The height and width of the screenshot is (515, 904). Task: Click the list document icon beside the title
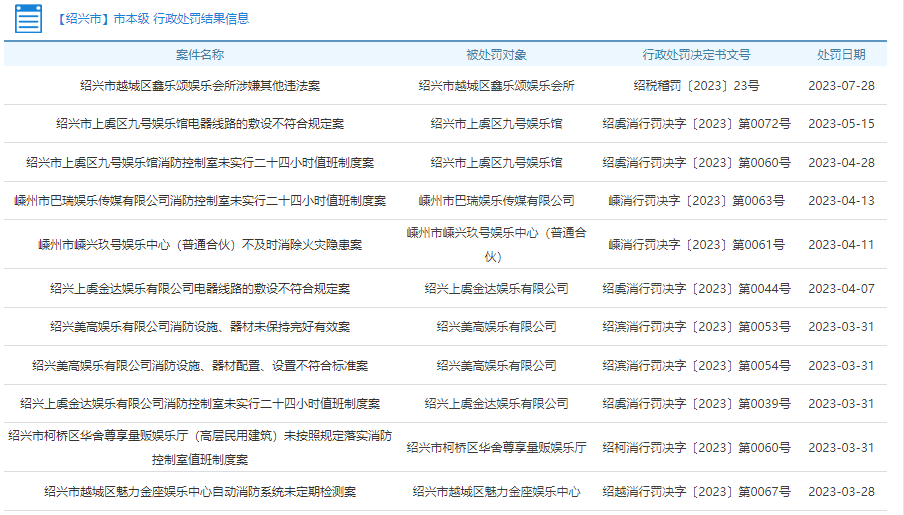pos(28,19)
